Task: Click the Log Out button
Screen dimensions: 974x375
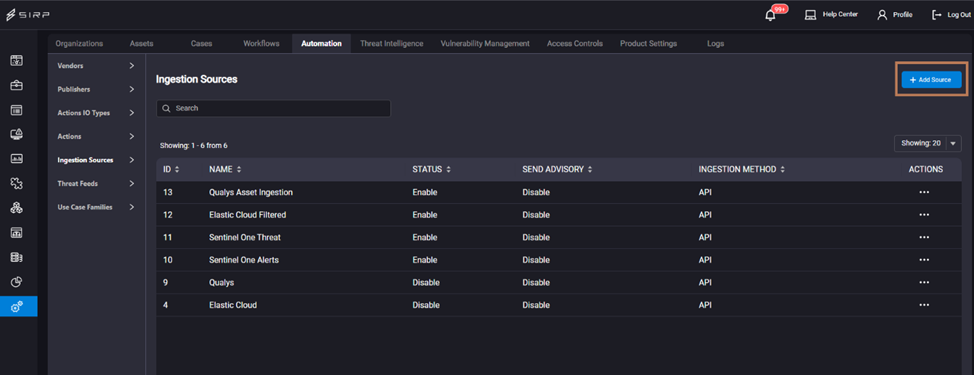Action: (x=951, y=15)
